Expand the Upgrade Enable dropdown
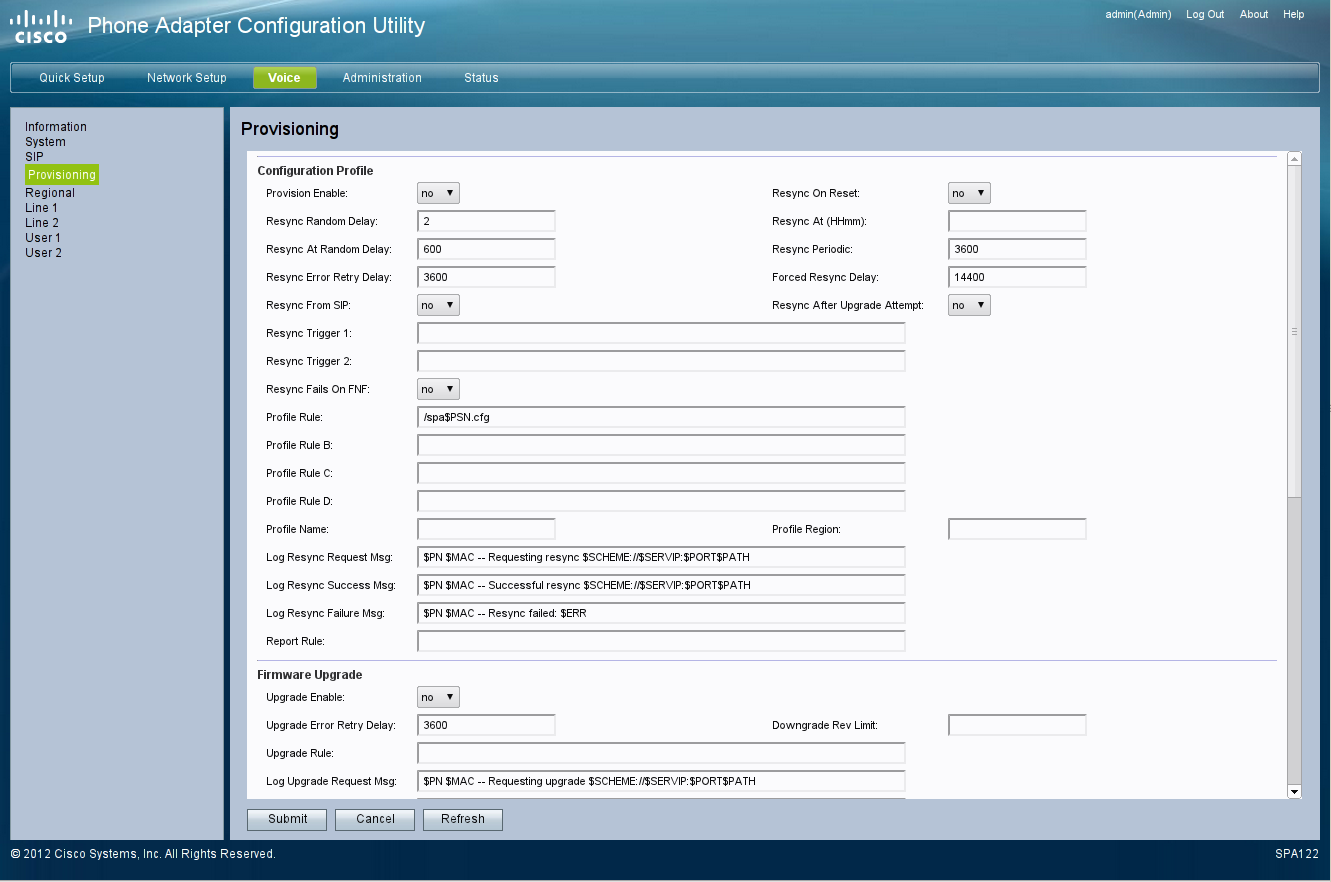This screenshot has width=1331, height=882. pos(438,697)
